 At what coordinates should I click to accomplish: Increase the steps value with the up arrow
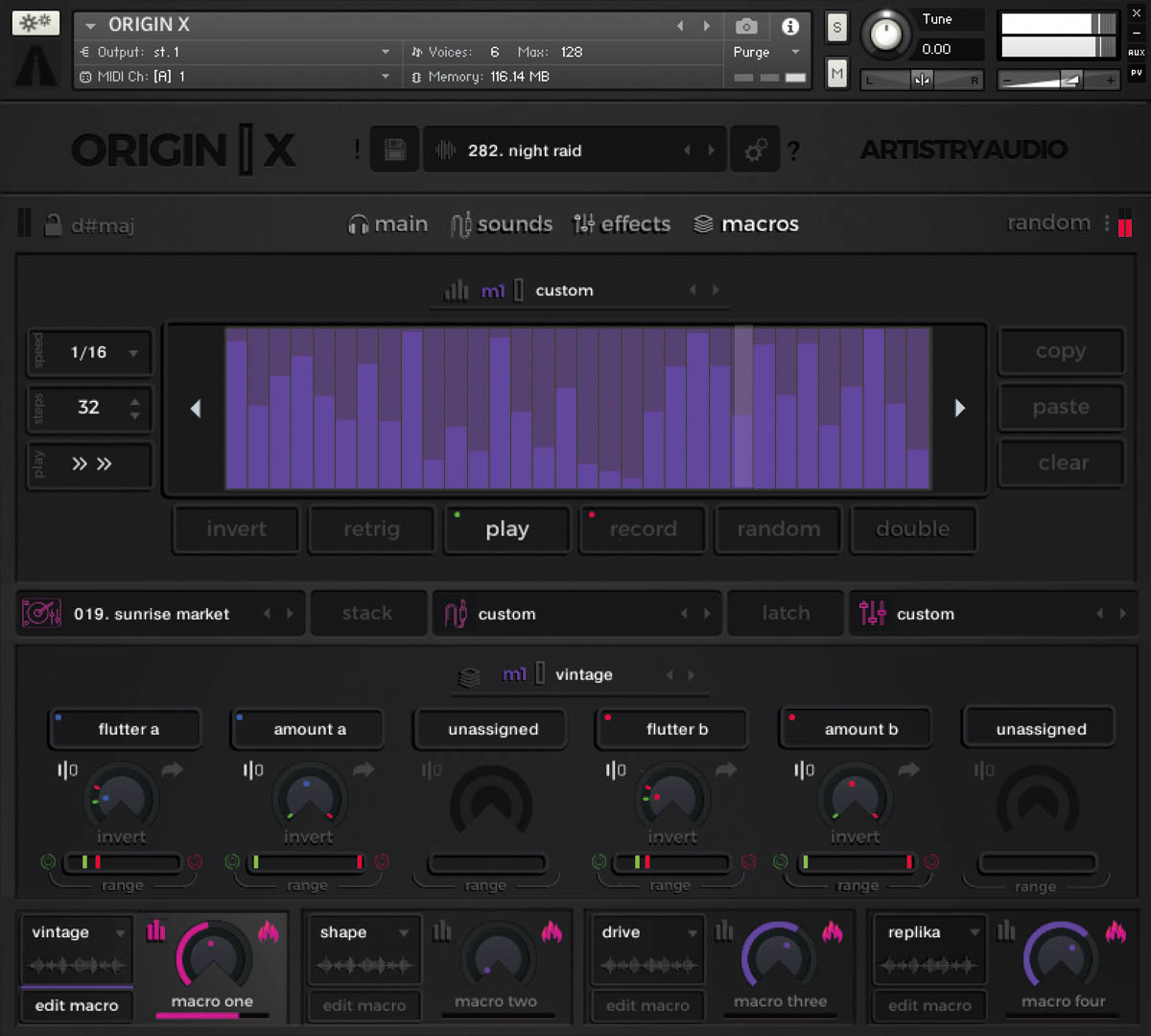(135, 401)
